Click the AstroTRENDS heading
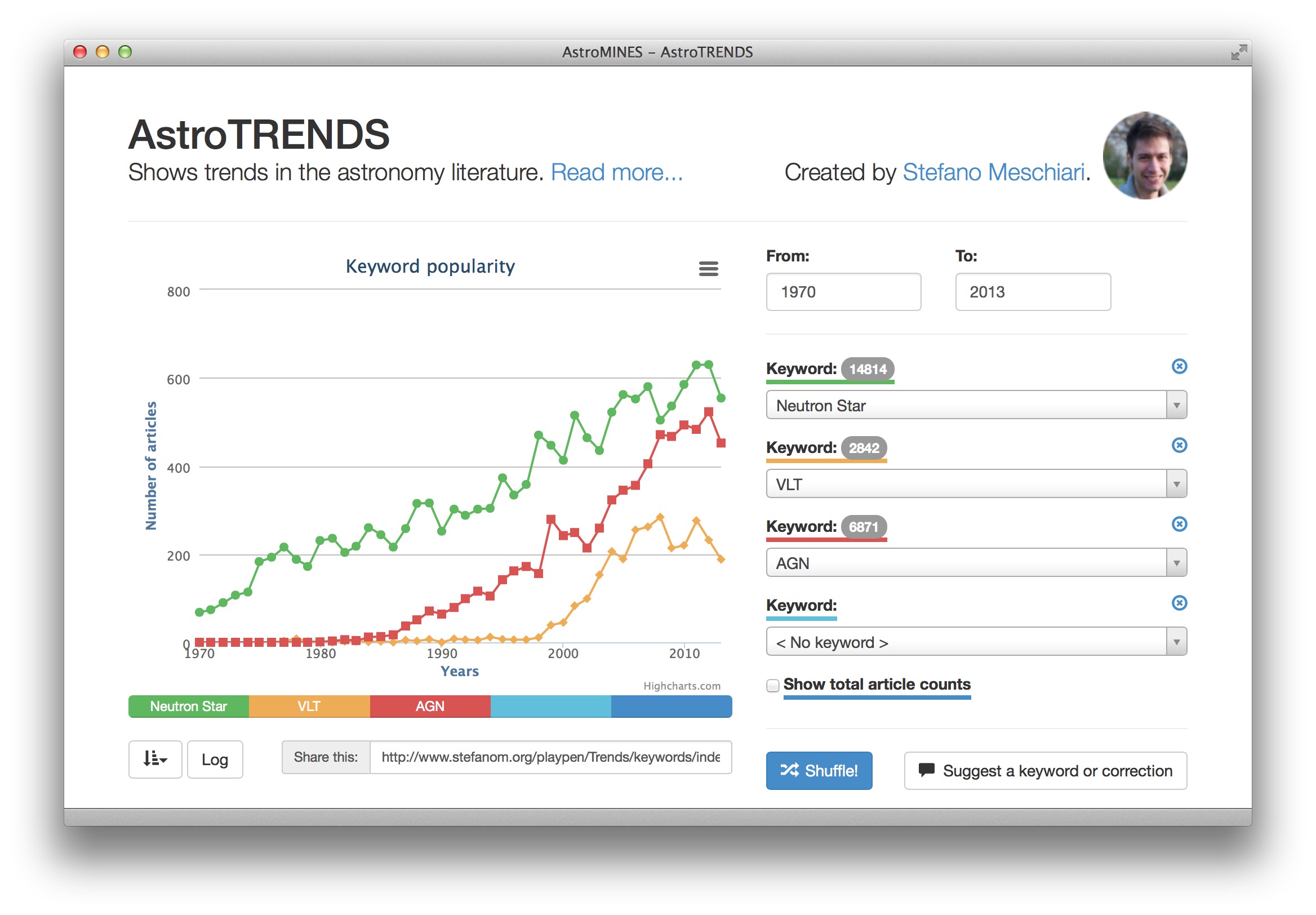Viewport: 1316px width, 915px height. (259, 135)
